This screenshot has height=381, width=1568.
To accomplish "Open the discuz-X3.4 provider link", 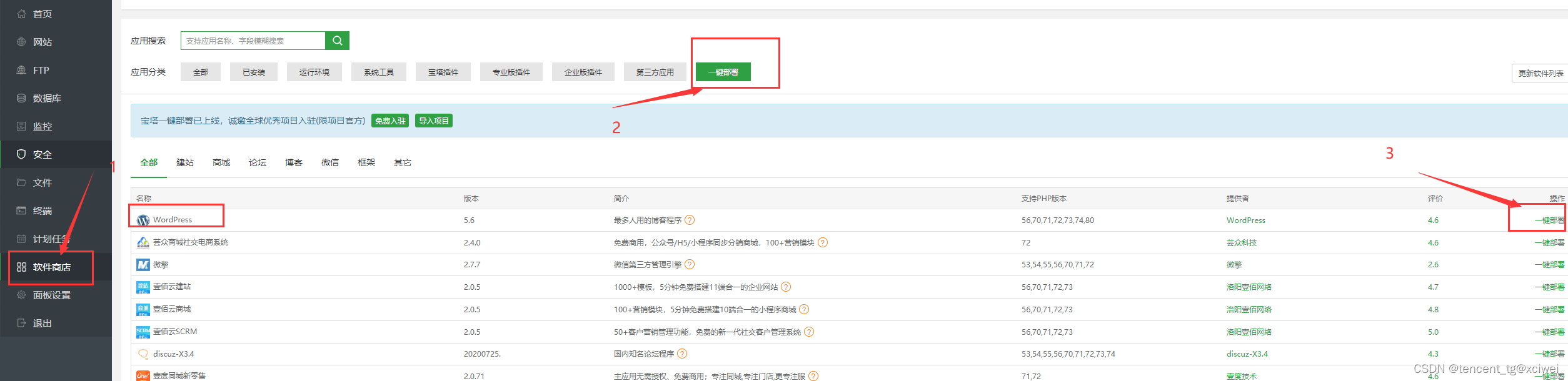I will pyautogui.click(x=1247, y=354).
